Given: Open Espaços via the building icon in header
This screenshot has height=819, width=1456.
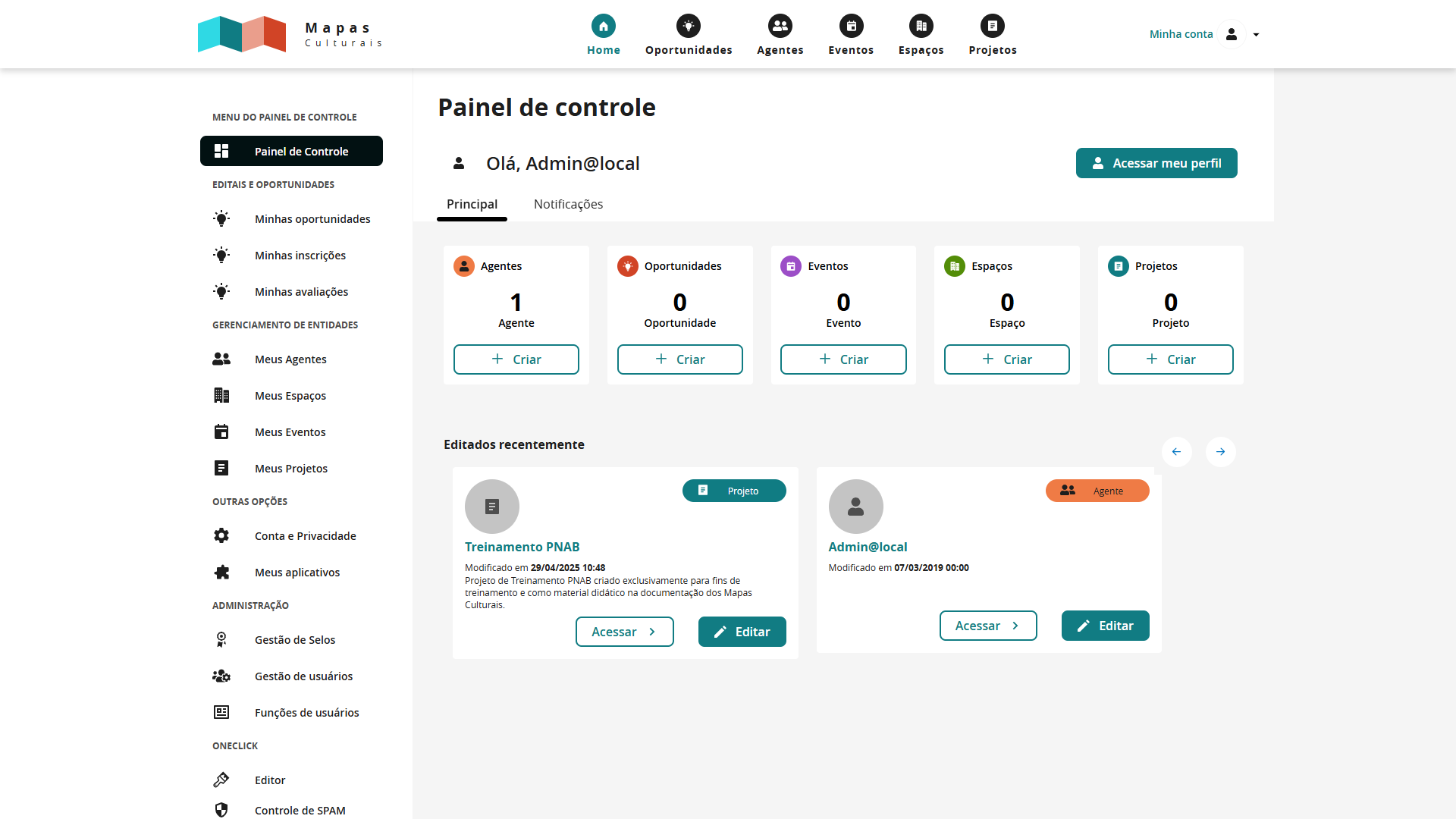Looking at the screenshot, I should [921, 27].
